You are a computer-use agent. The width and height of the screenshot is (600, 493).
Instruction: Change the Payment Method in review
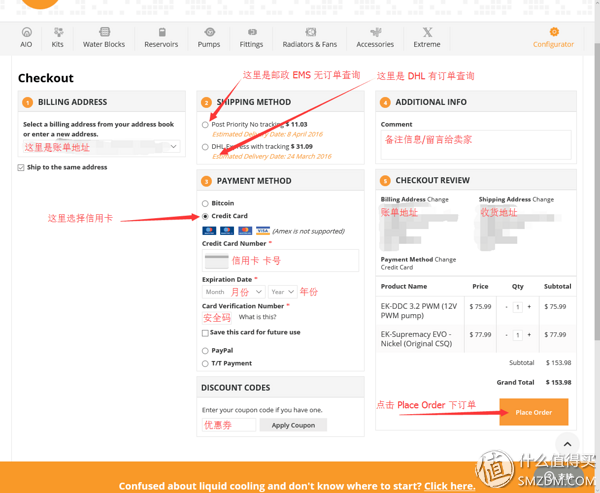[x=445, y=260]
